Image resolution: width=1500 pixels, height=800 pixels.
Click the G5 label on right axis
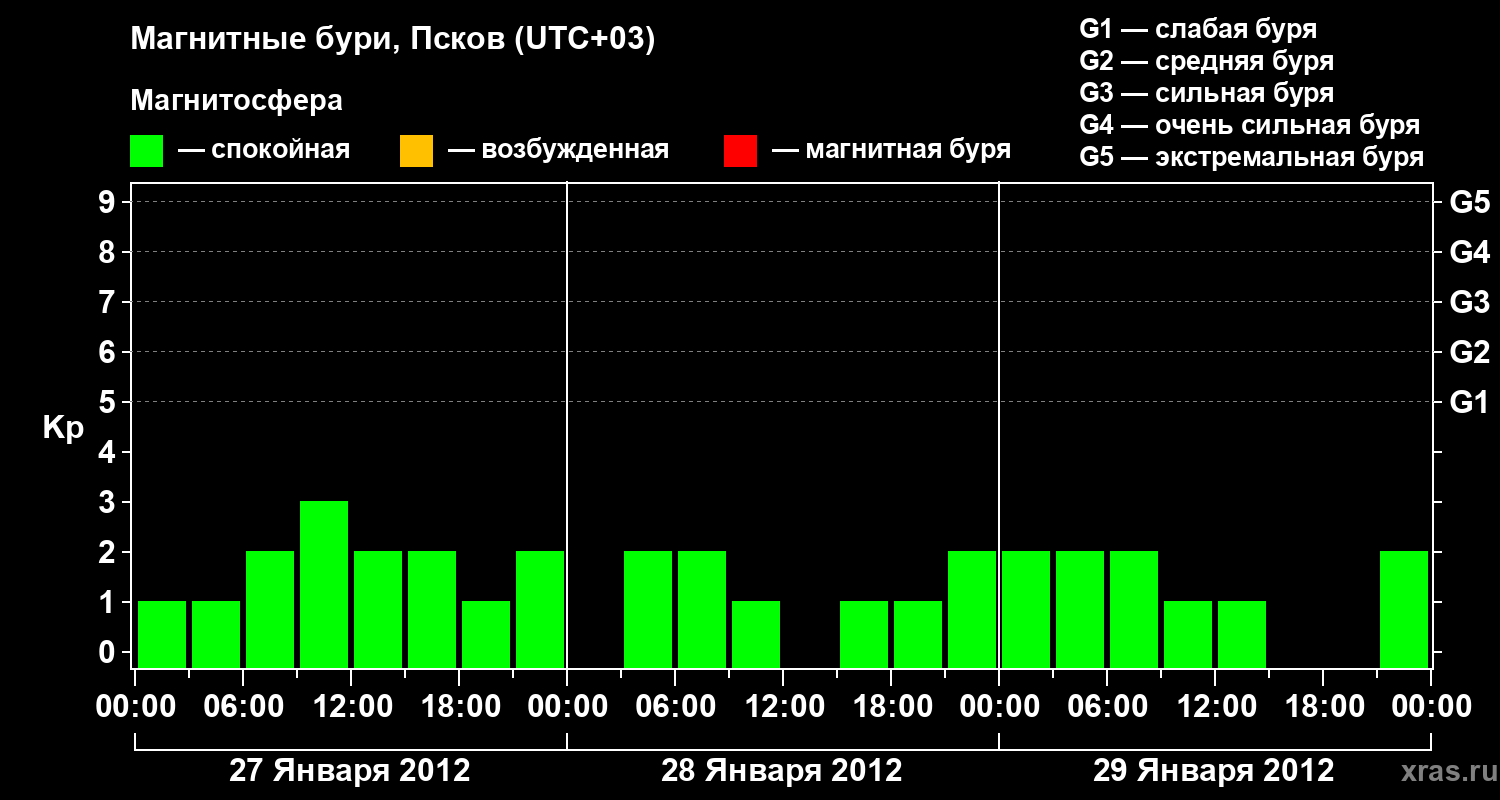click(1469, 202)
